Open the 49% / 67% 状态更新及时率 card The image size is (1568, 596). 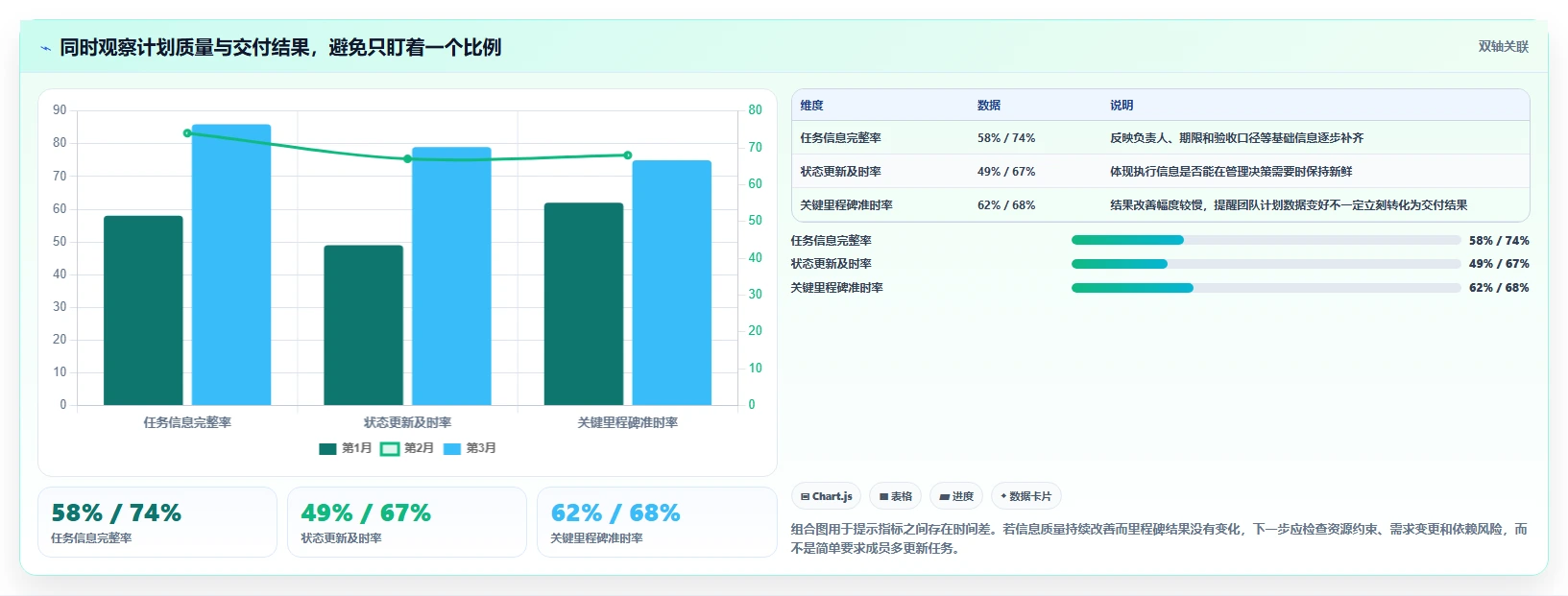click(x=407, y=522)
